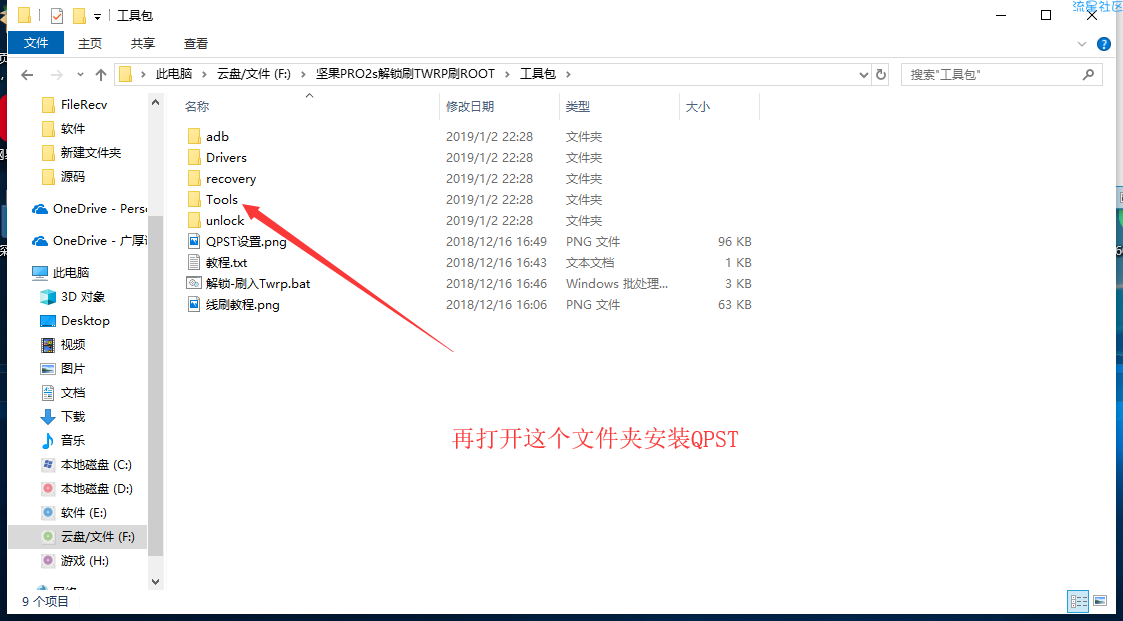The width and height of the screenshot is (1123, 621).
Task: Switch to details view layout
Action: [x=1078, y=601]
